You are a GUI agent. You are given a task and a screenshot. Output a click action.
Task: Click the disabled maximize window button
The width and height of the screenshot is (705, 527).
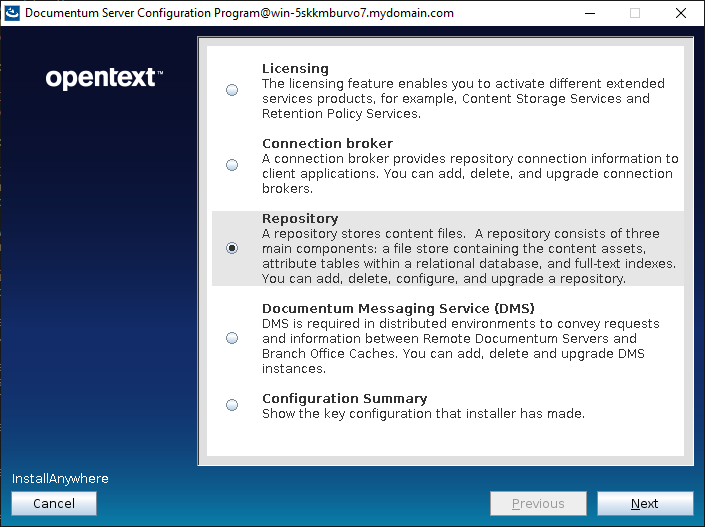pyautogui.click(x=634, y=13)
